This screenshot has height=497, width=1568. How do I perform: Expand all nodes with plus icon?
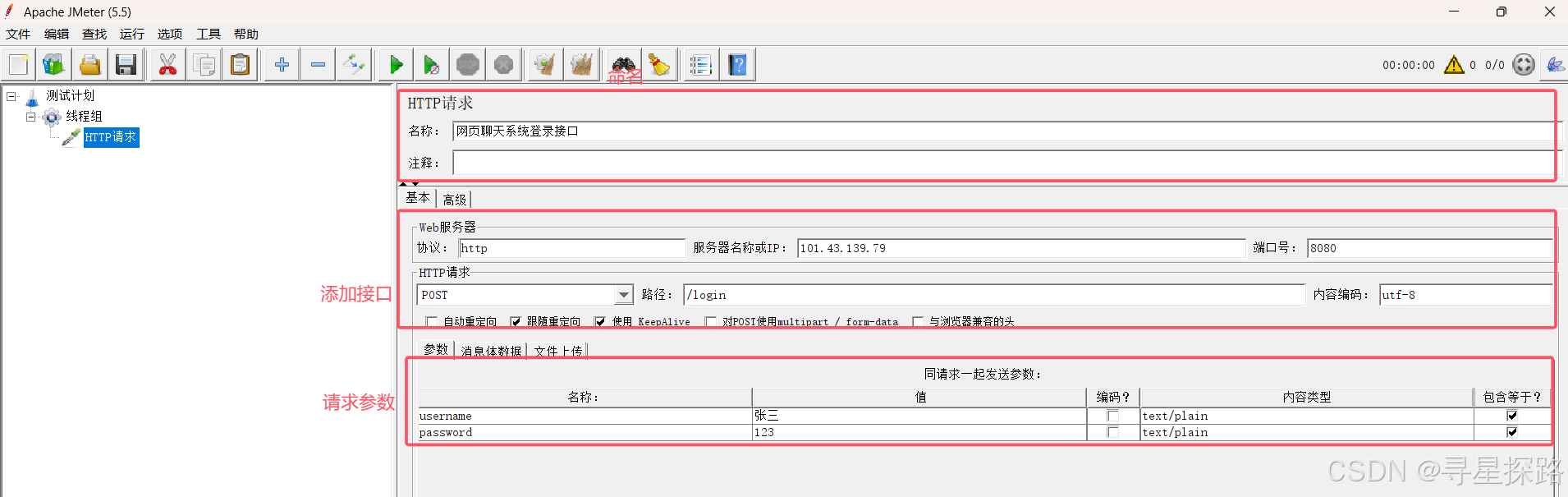coord(282,64)
